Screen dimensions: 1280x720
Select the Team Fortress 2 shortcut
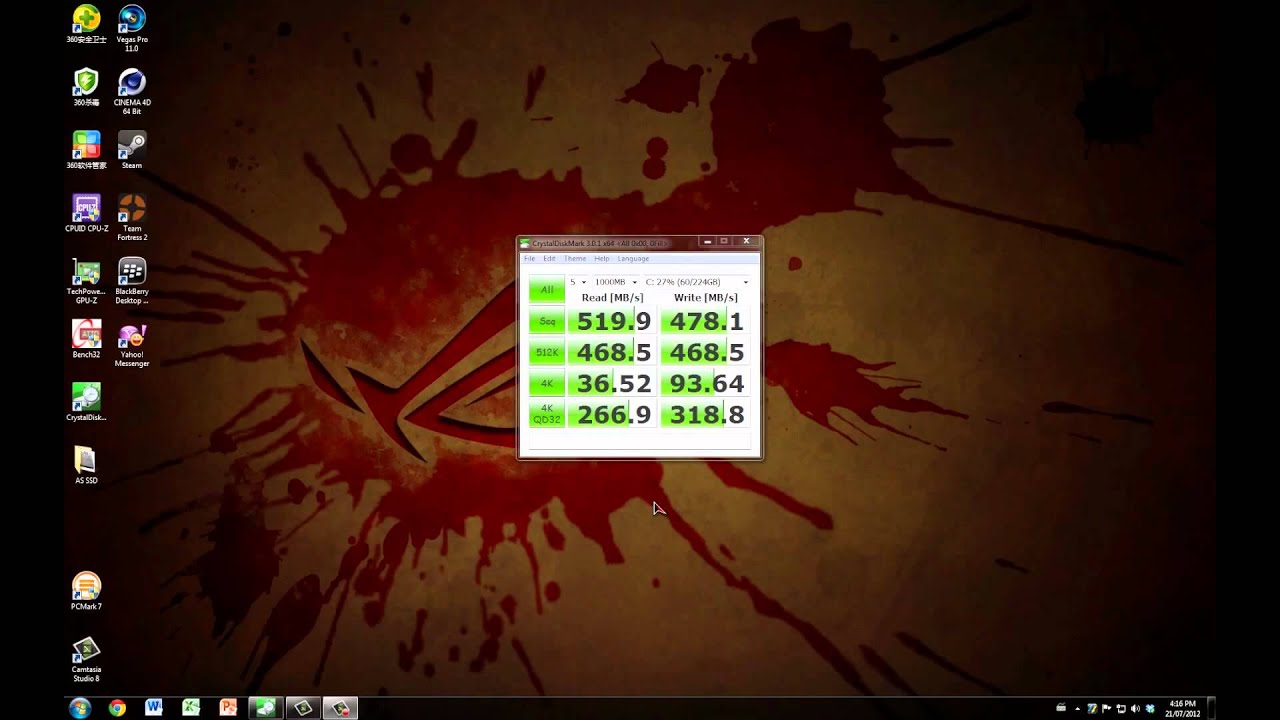(132, 217)
